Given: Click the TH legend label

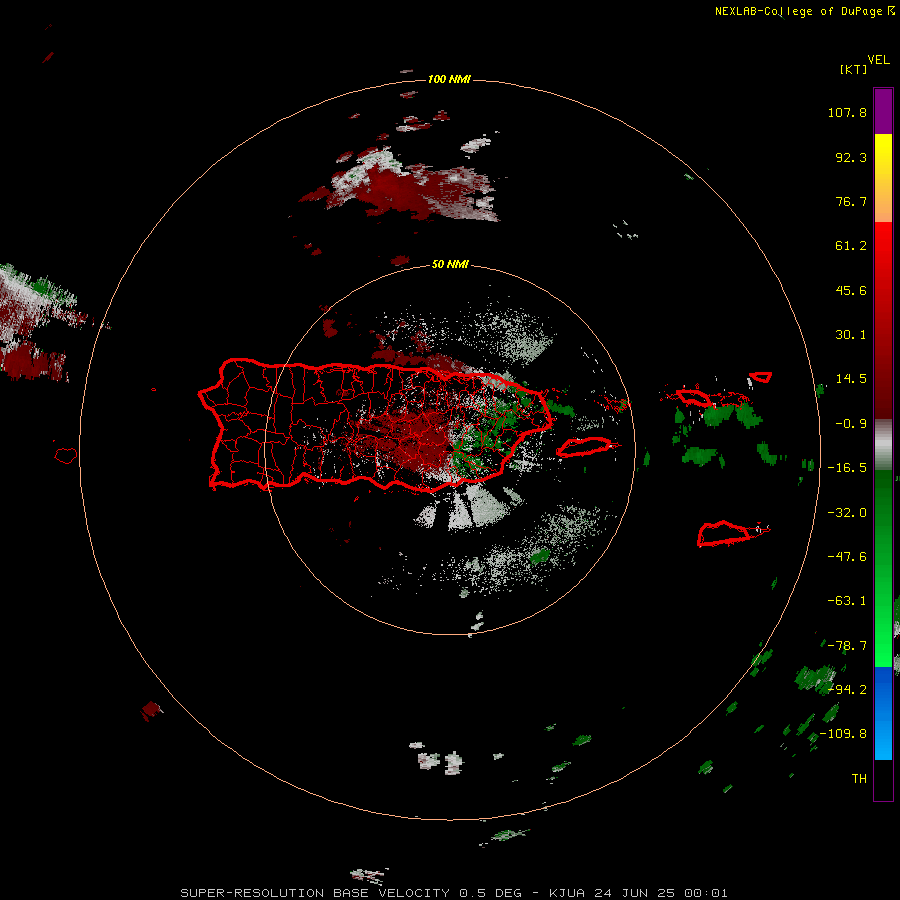Looking at the screenshot, I should (859, 779).
